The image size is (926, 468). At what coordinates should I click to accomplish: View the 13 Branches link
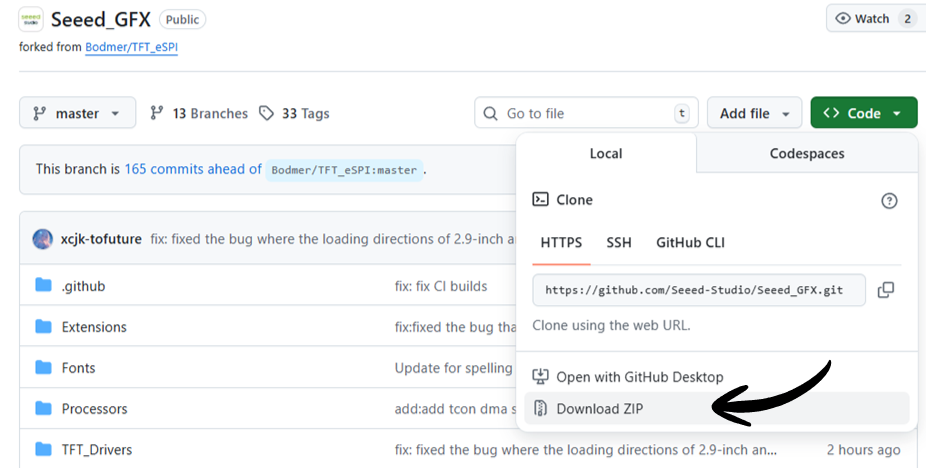(198, 113)
